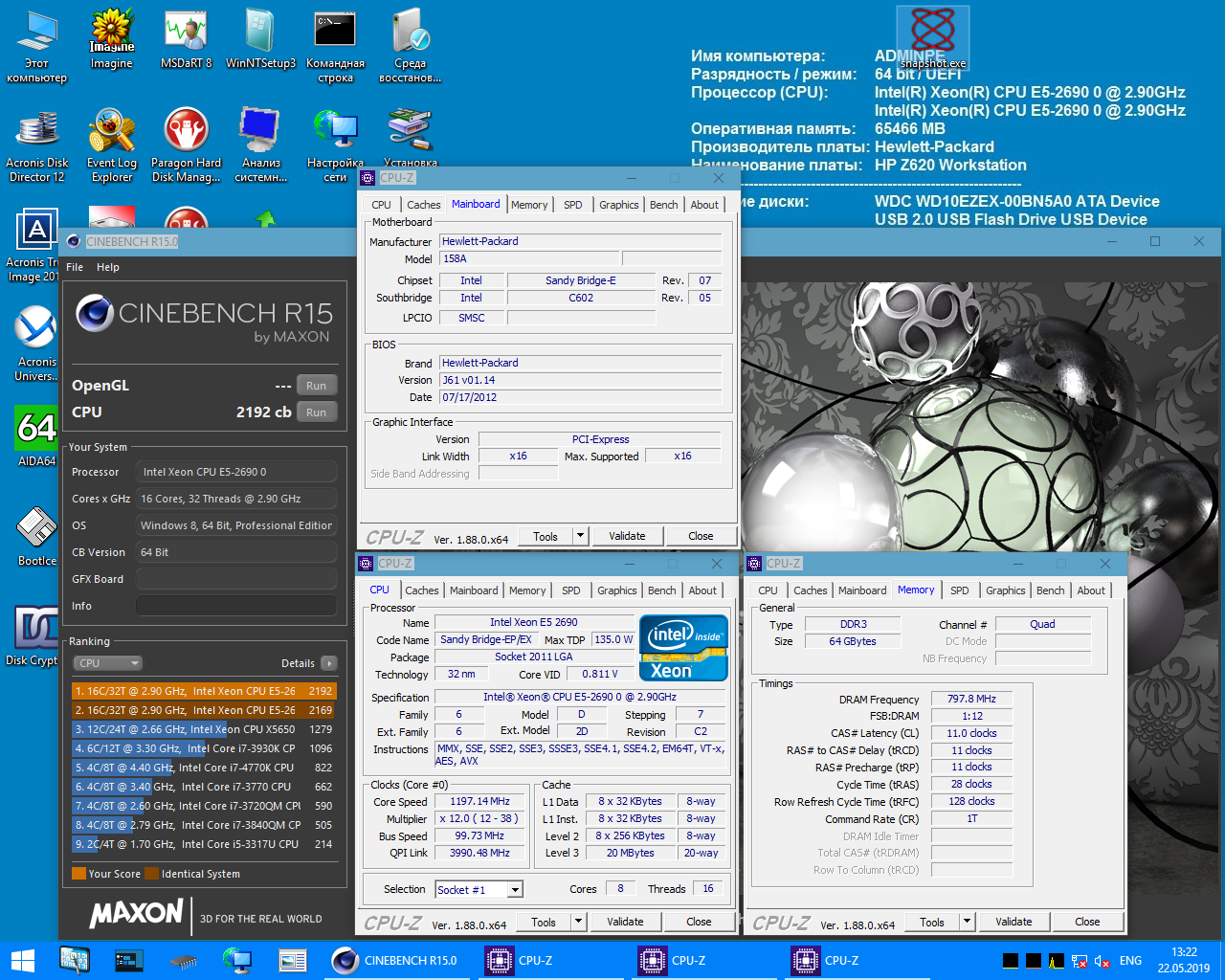Expand the Tools arrow in the Memory CPU-Z window
Image resolution: width=1225 pixels, height=980 pixels.
[x=967, y=922]
